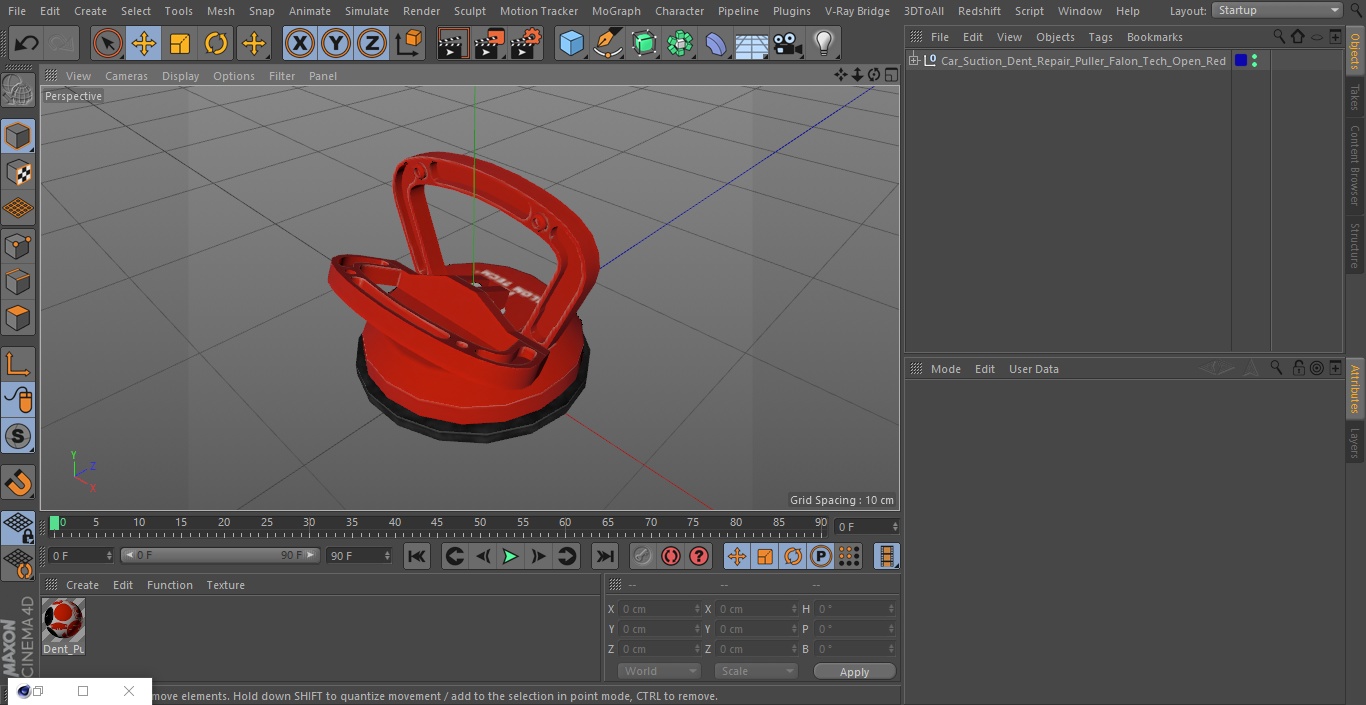
Task: Open viewport Display menu
Action: click(180, 76)
